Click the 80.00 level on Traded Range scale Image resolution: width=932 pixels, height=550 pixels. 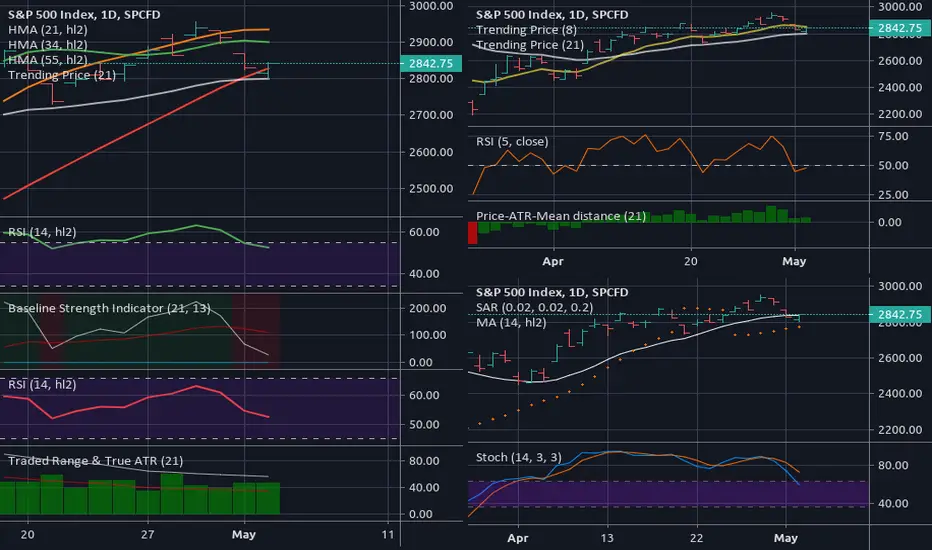pos(424,461)
